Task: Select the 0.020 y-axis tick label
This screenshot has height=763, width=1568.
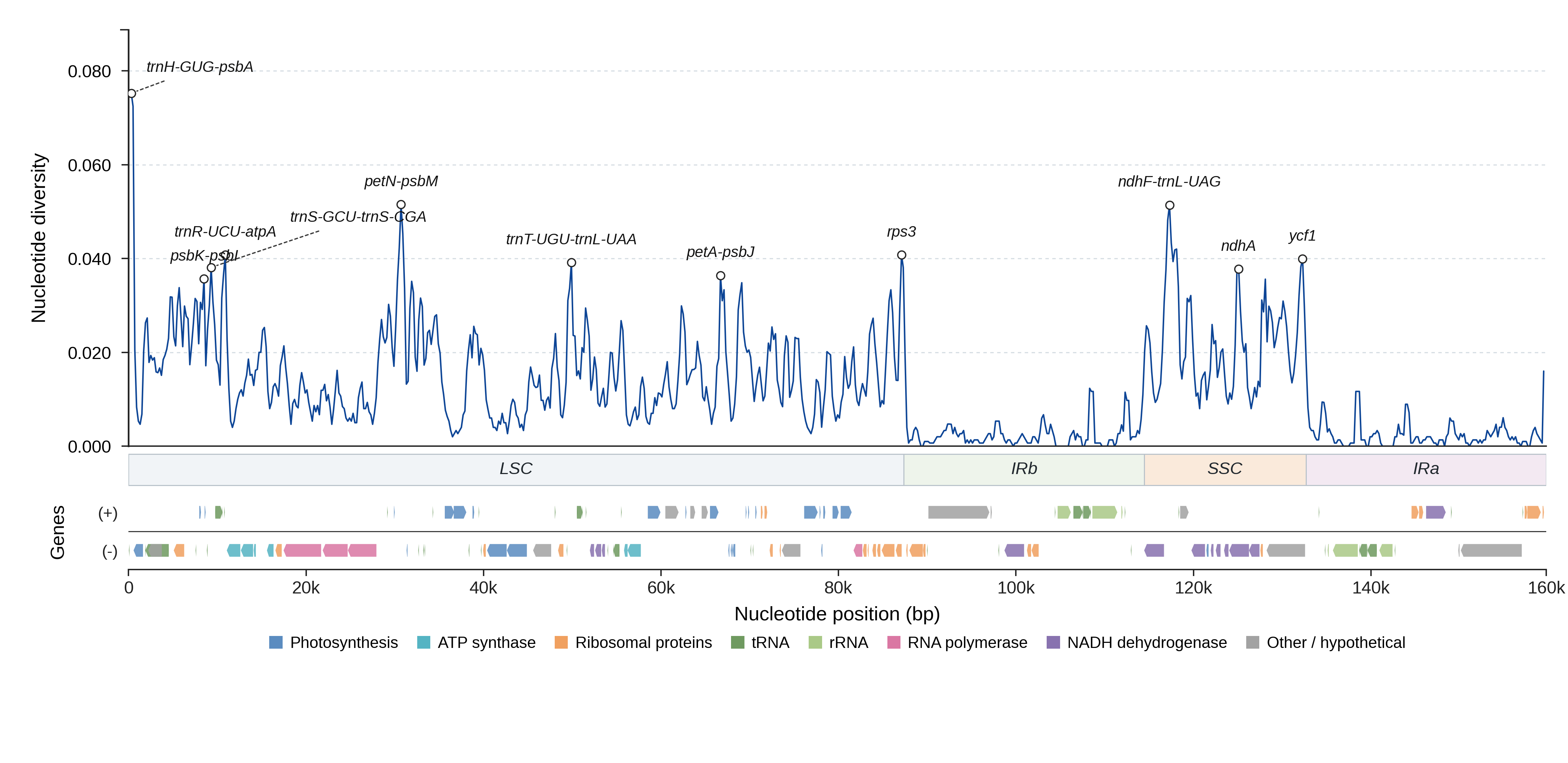Action: tap(90, 353)
